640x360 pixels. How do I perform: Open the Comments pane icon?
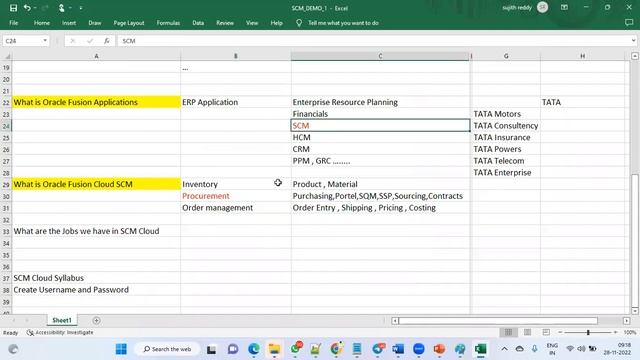[x=629, y=23]
